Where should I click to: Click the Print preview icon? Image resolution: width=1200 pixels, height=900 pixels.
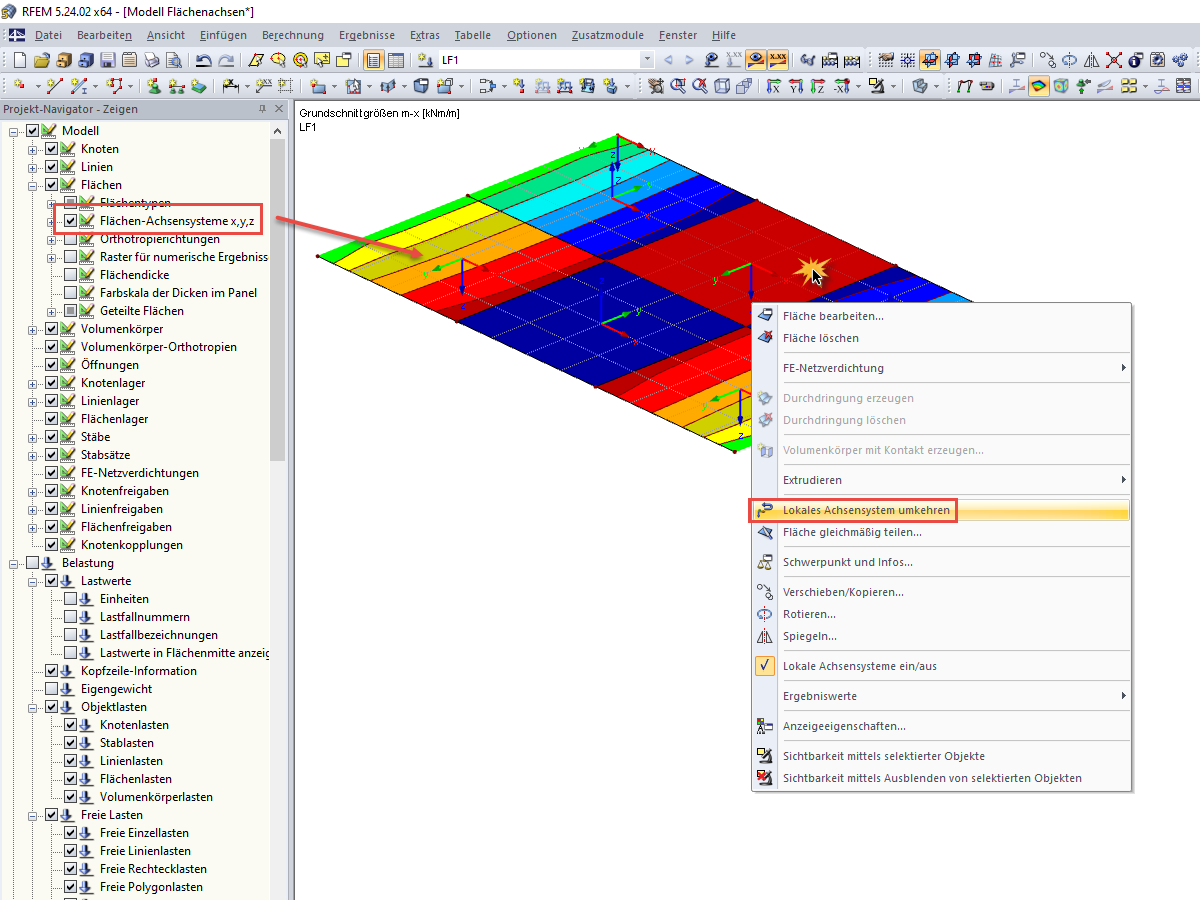click(x=173, y=60)
